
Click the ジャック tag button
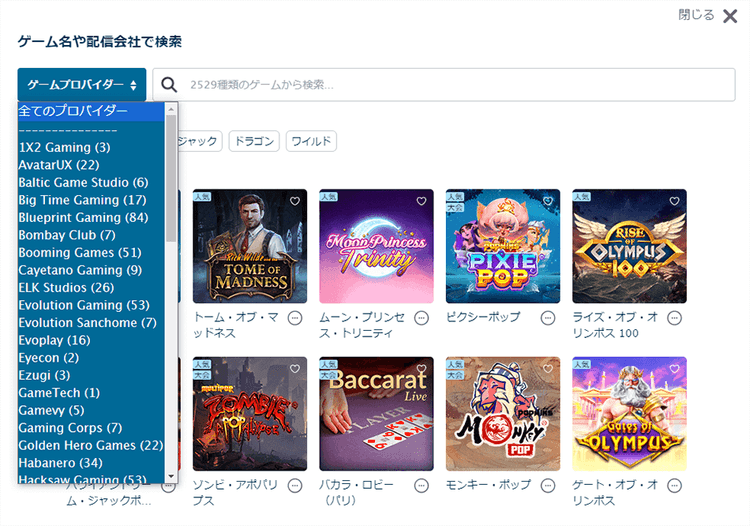point(199,141)
